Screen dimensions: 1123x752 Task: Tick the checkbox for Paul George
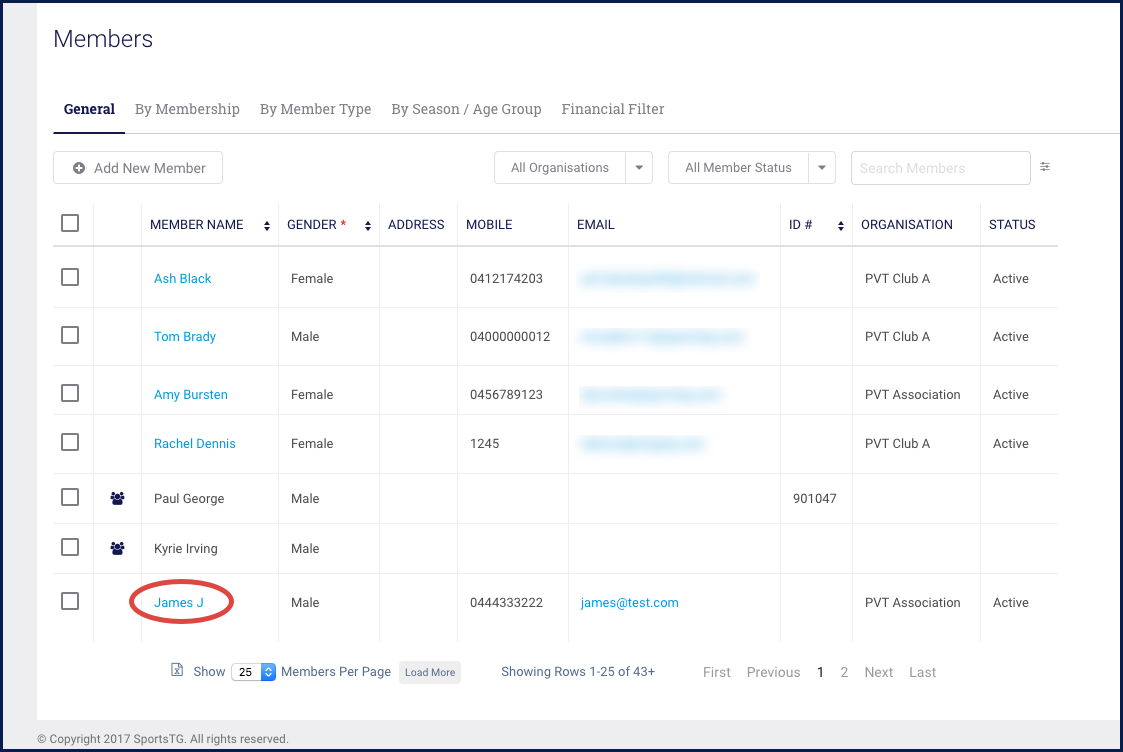70,497
